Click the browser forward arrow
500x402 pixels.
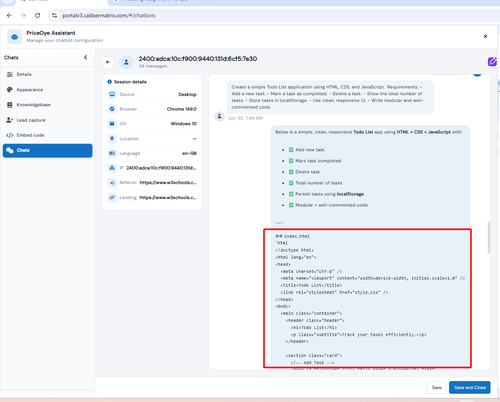pos(23,15)
